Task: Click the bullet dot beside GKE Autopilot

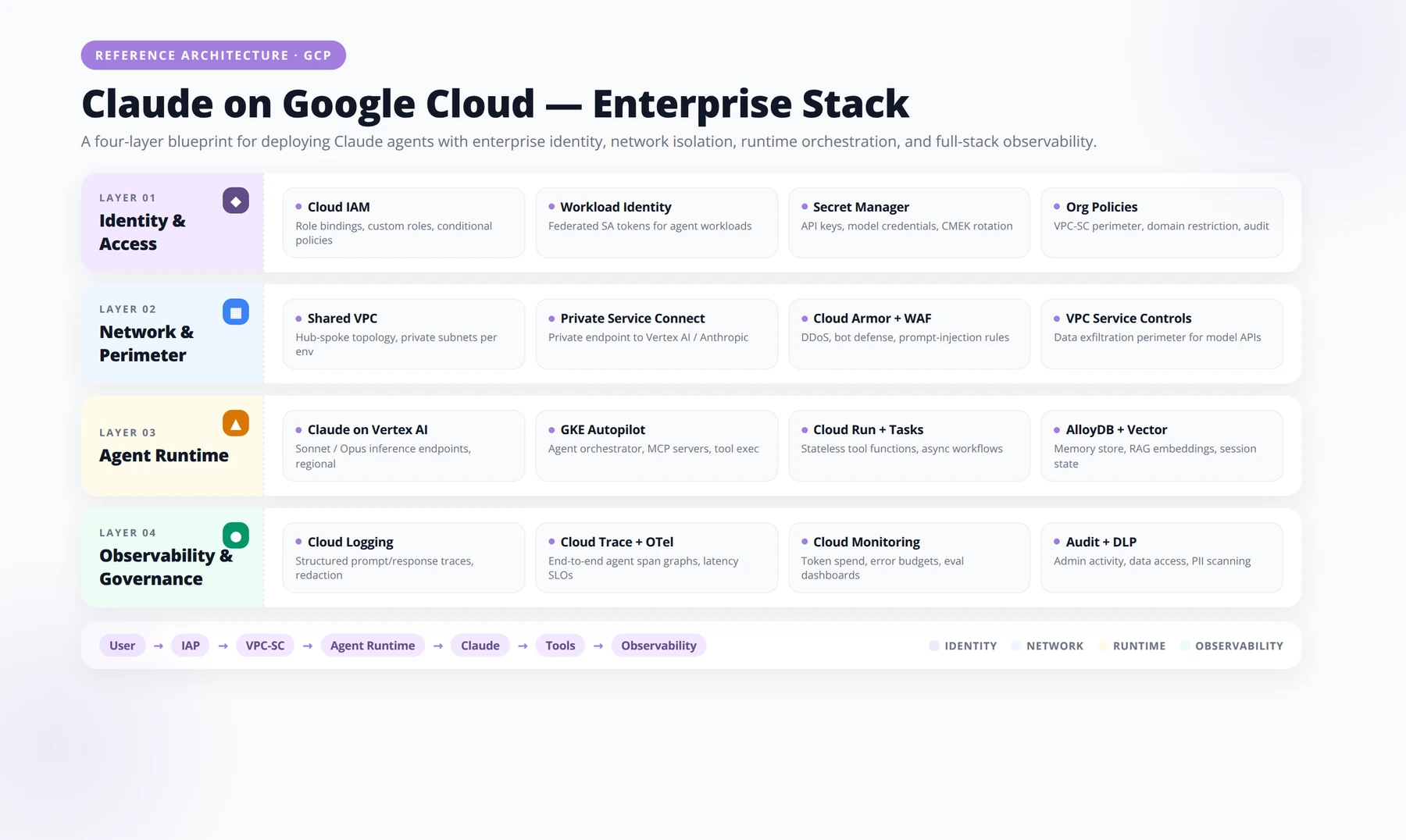Action: [551, 430]
